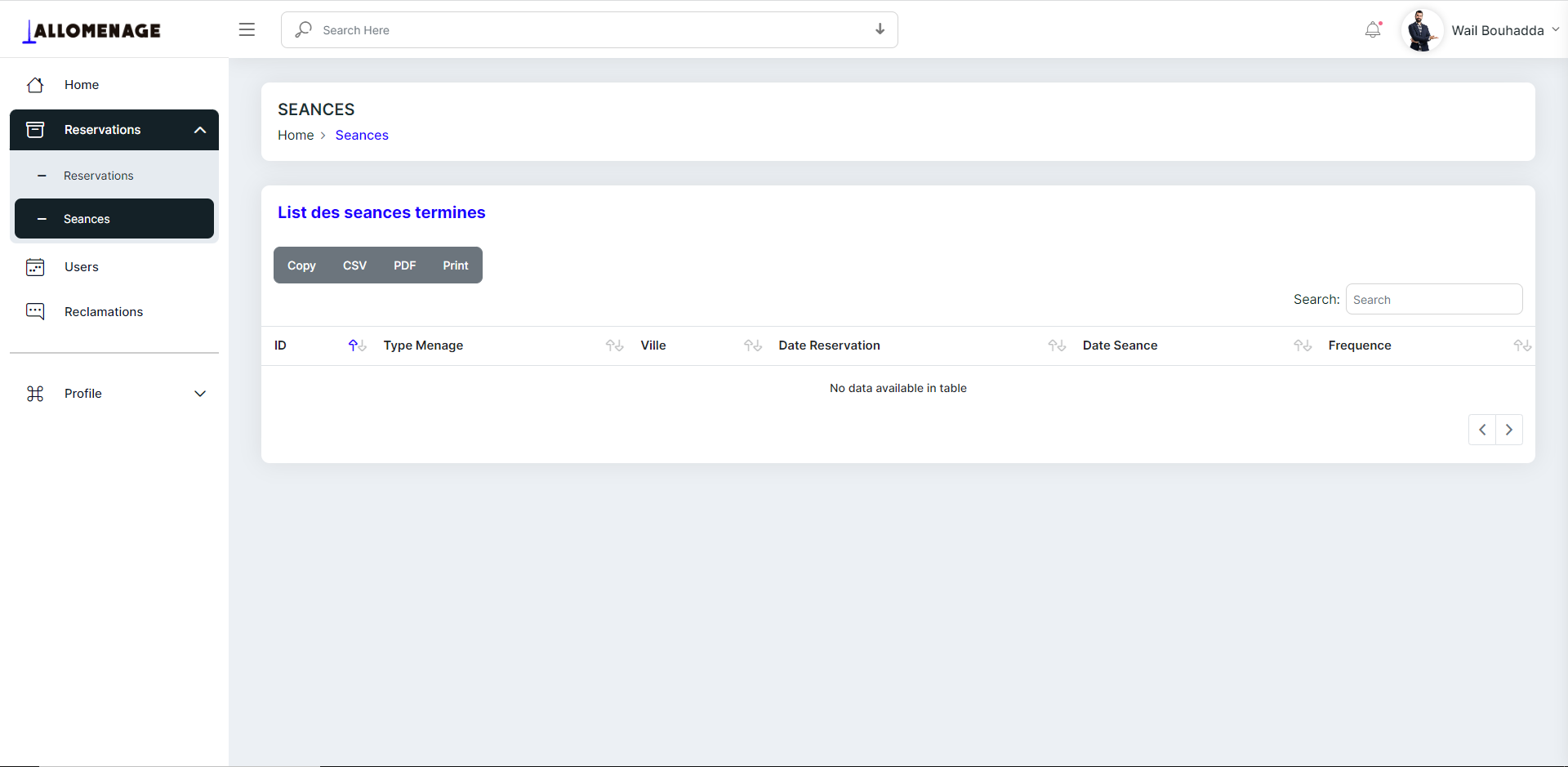Click Wail Bouhadda's avatar picture
The image size is (1568, 767).
click(x=1422, y=30)
